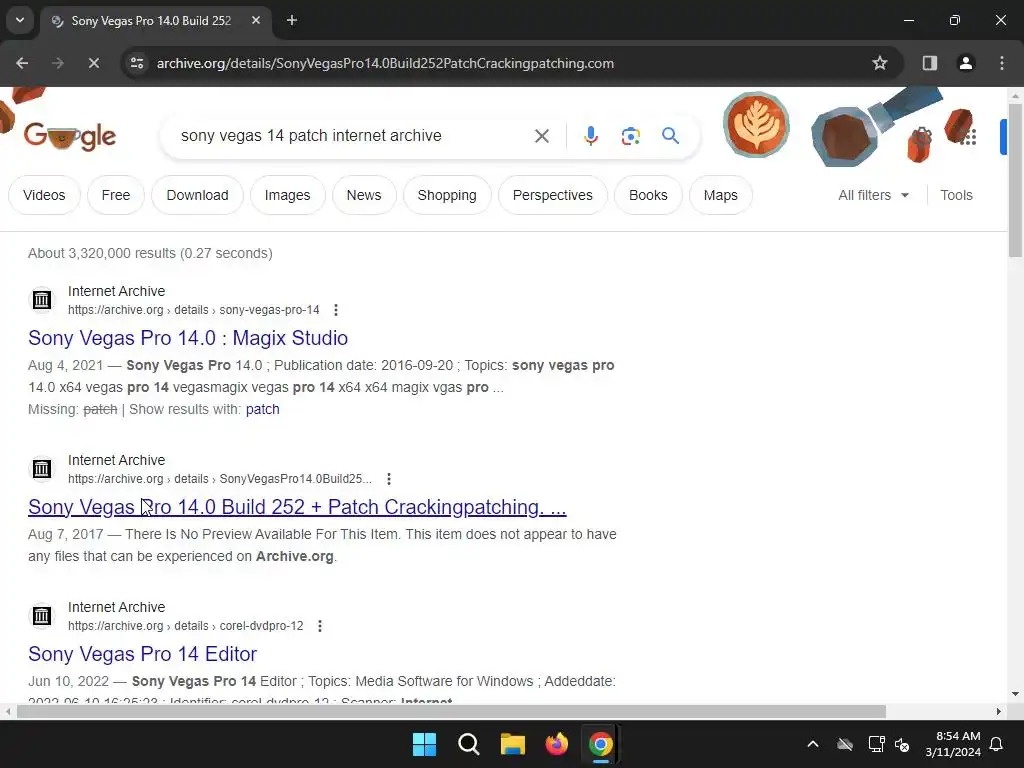This screenshot has width=1024, height=768.
Task: Open the Windows Start menu
Action: click(x=424, y=744)
